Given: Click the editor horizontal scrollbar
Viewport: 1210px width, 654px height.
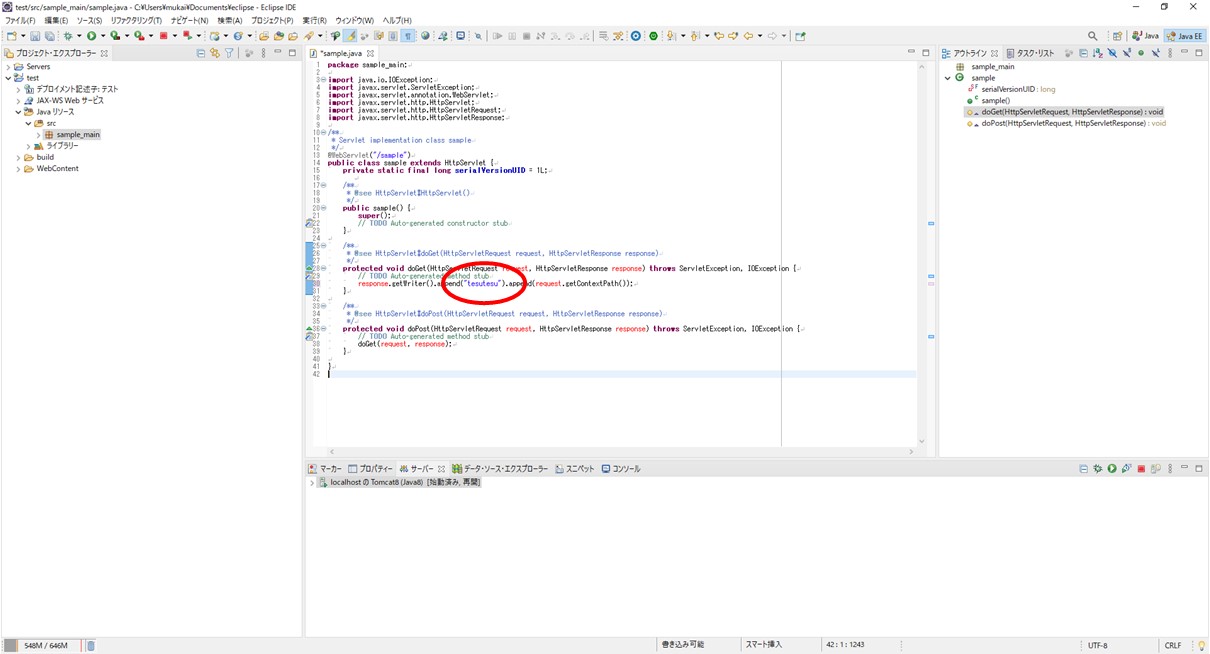Looking at the screenshot, I should [x=620, y=452].
